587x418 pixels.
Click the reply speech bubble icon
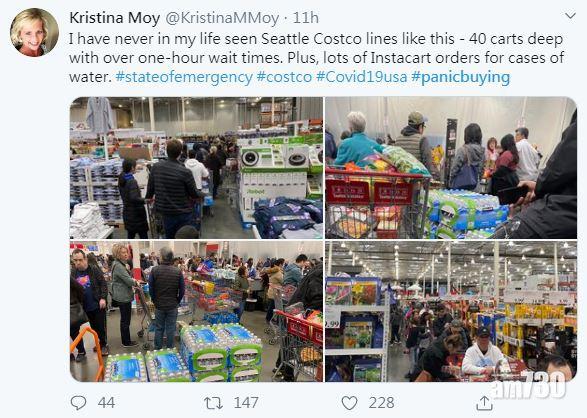[x=79, y=403]
